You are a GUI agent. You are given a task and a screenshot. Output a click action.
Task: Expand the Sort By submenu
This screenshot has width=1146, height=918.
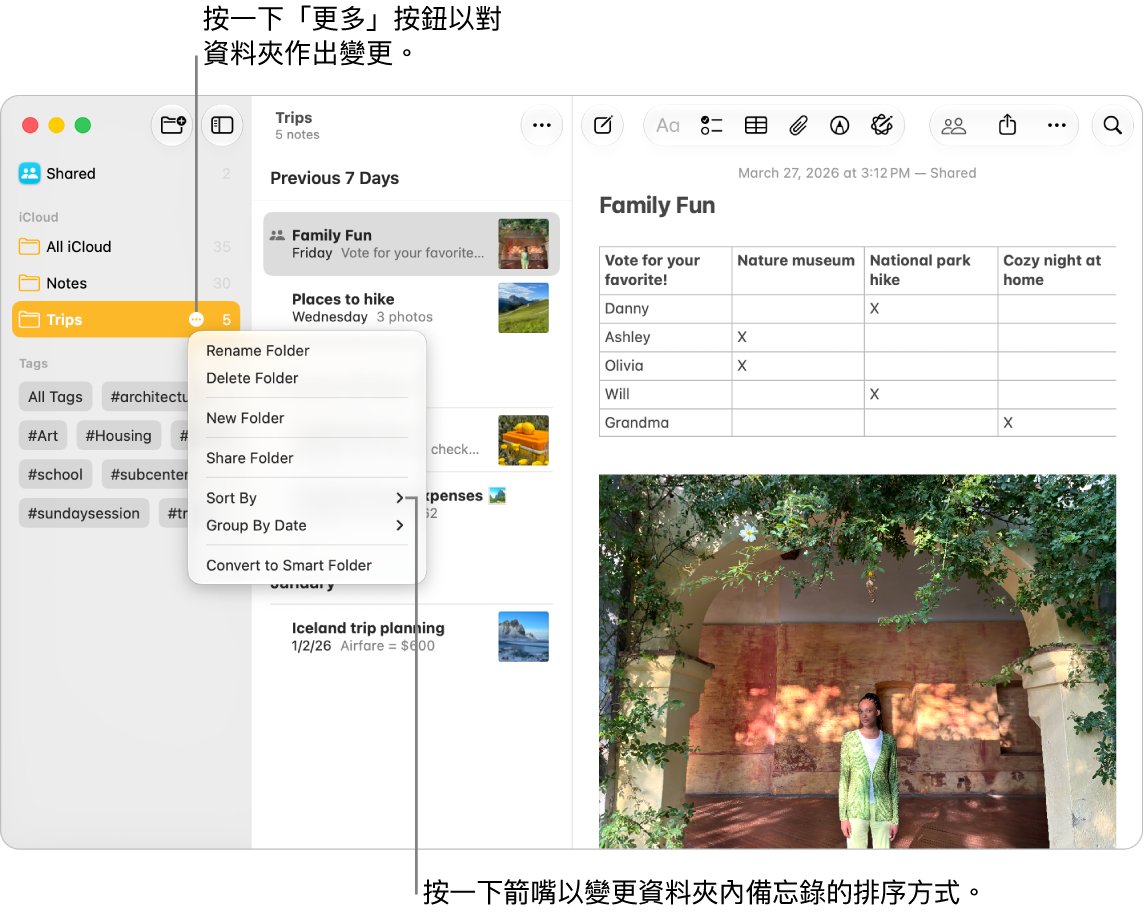point(307,498)
